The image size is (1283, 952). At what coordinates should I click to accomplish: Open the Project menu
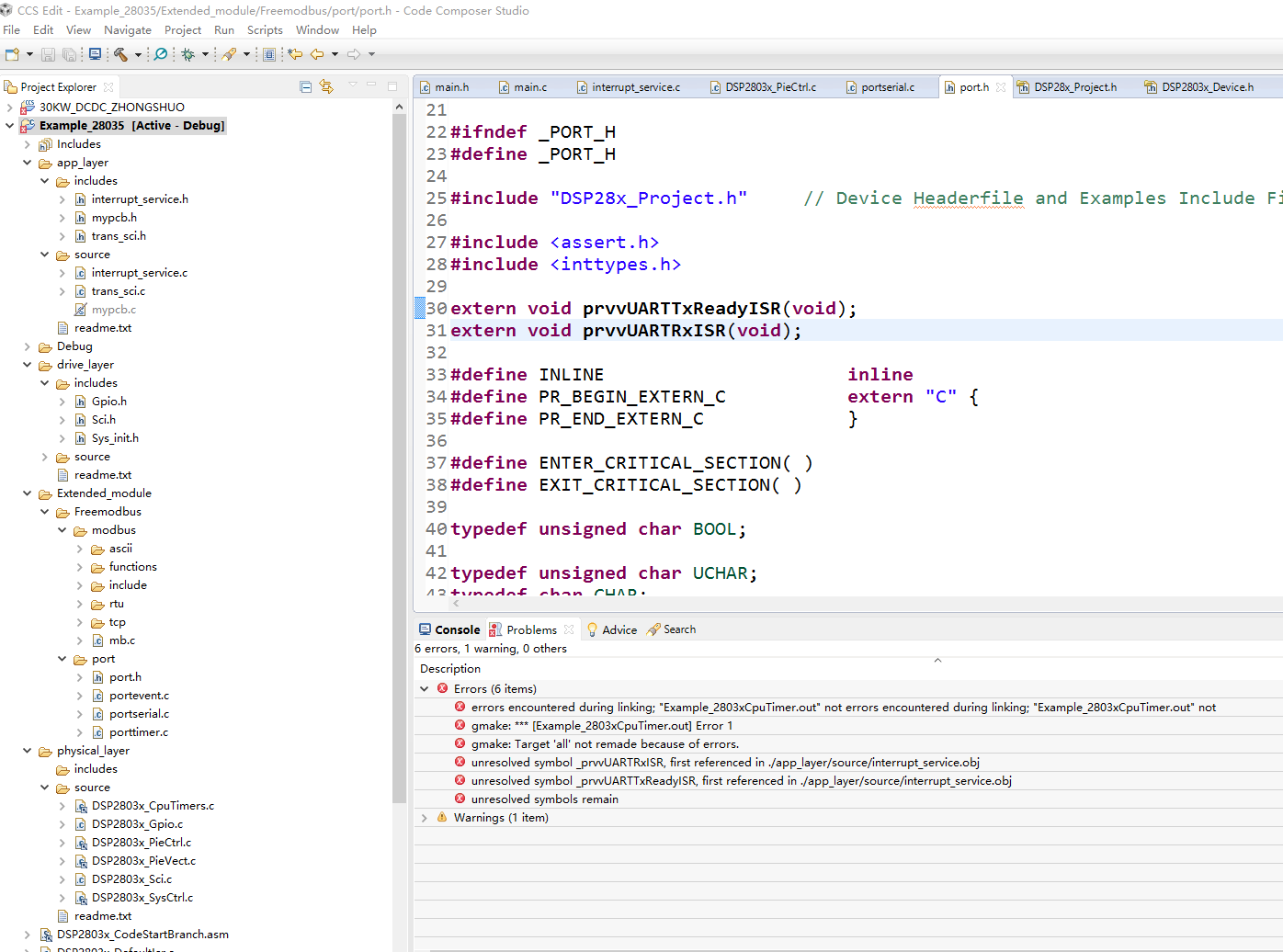pos(182,30)
